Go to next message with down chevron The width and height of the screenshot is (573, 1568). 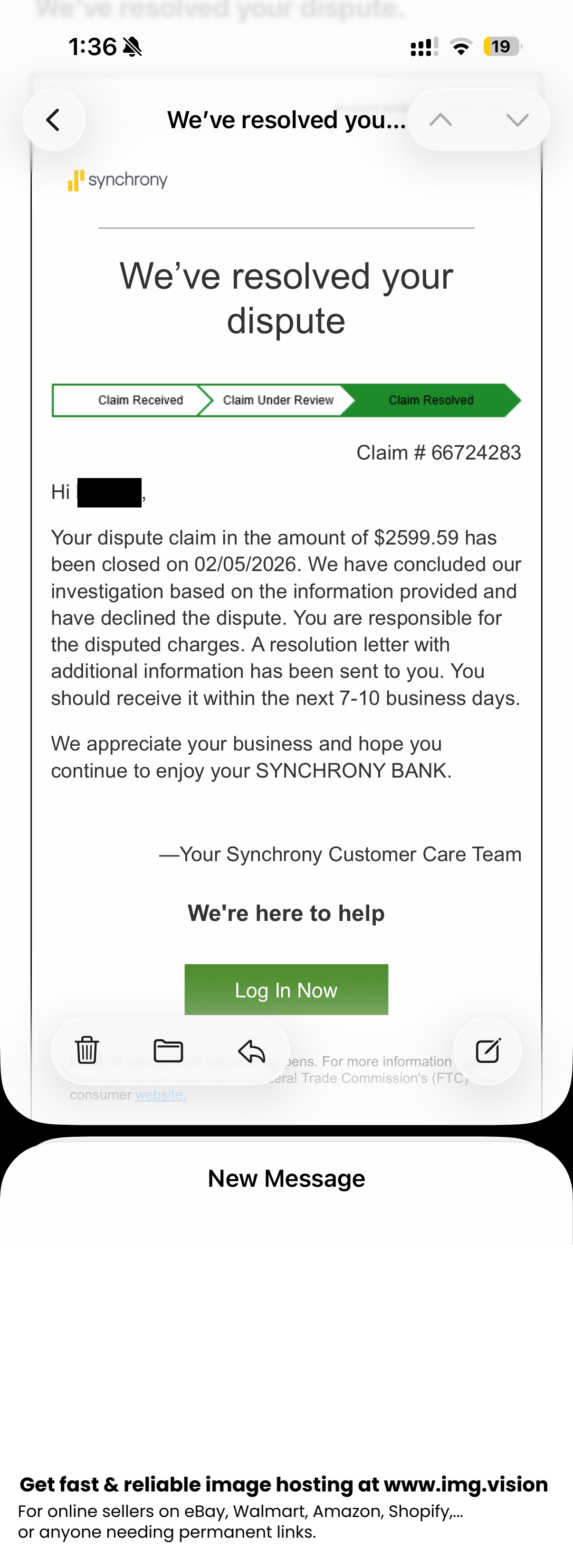(x=517, y=120)
